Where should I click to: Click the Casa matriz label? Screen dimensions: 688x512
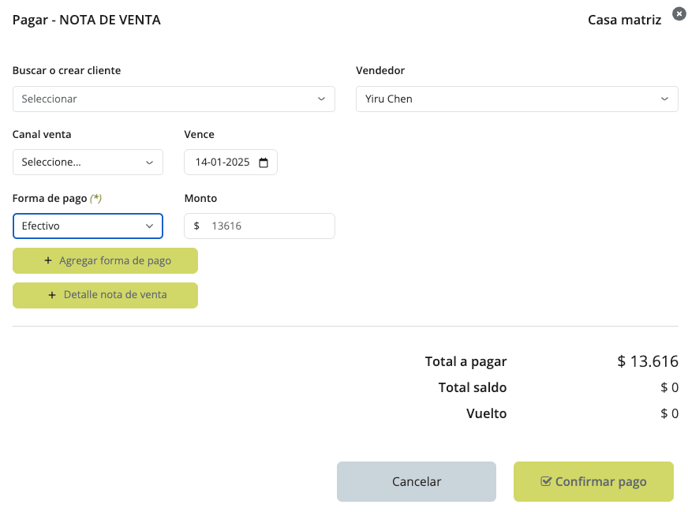click(x=624, y=20)
